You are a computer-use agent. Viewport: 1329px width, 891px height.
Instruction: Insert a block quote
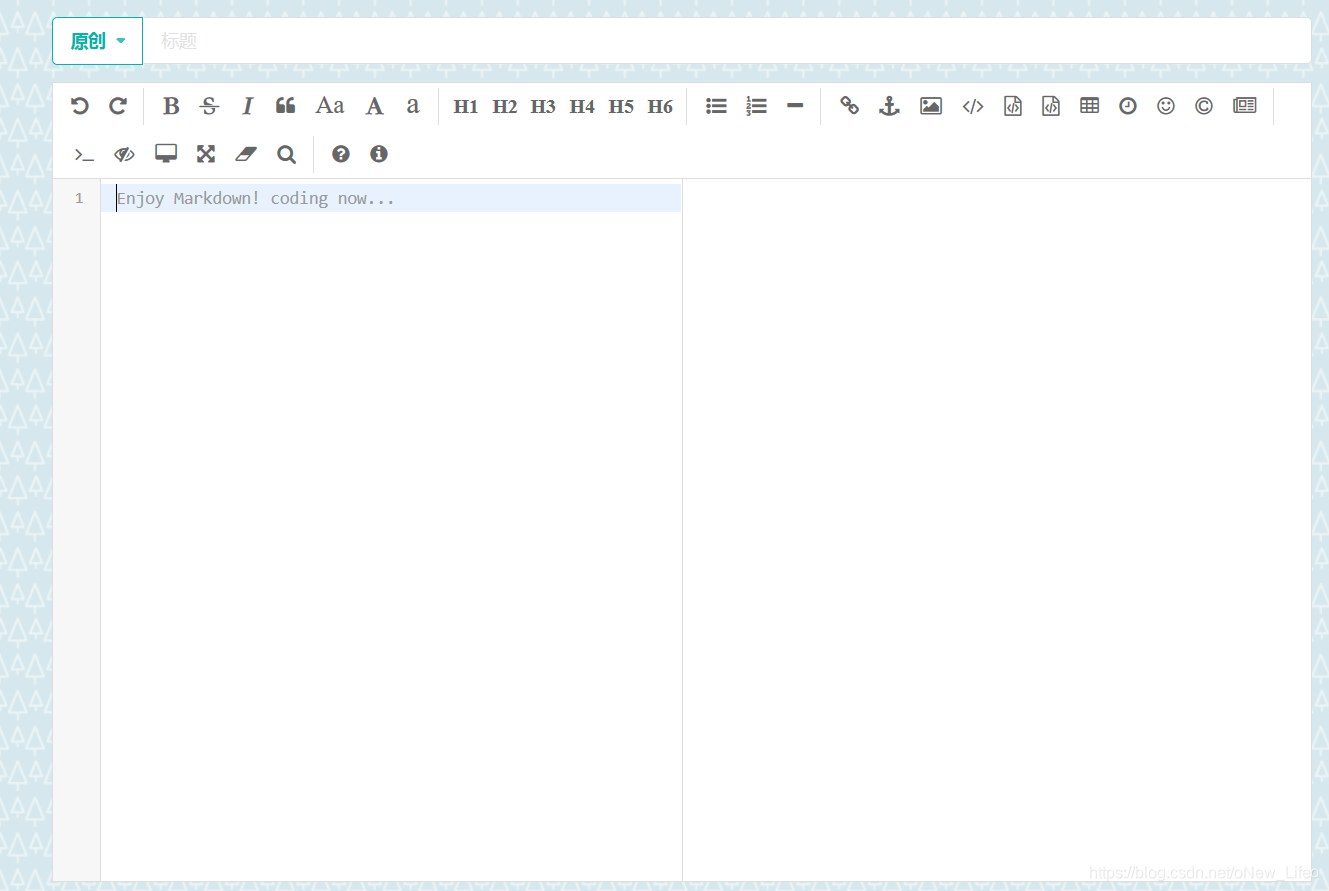[286, 106]
